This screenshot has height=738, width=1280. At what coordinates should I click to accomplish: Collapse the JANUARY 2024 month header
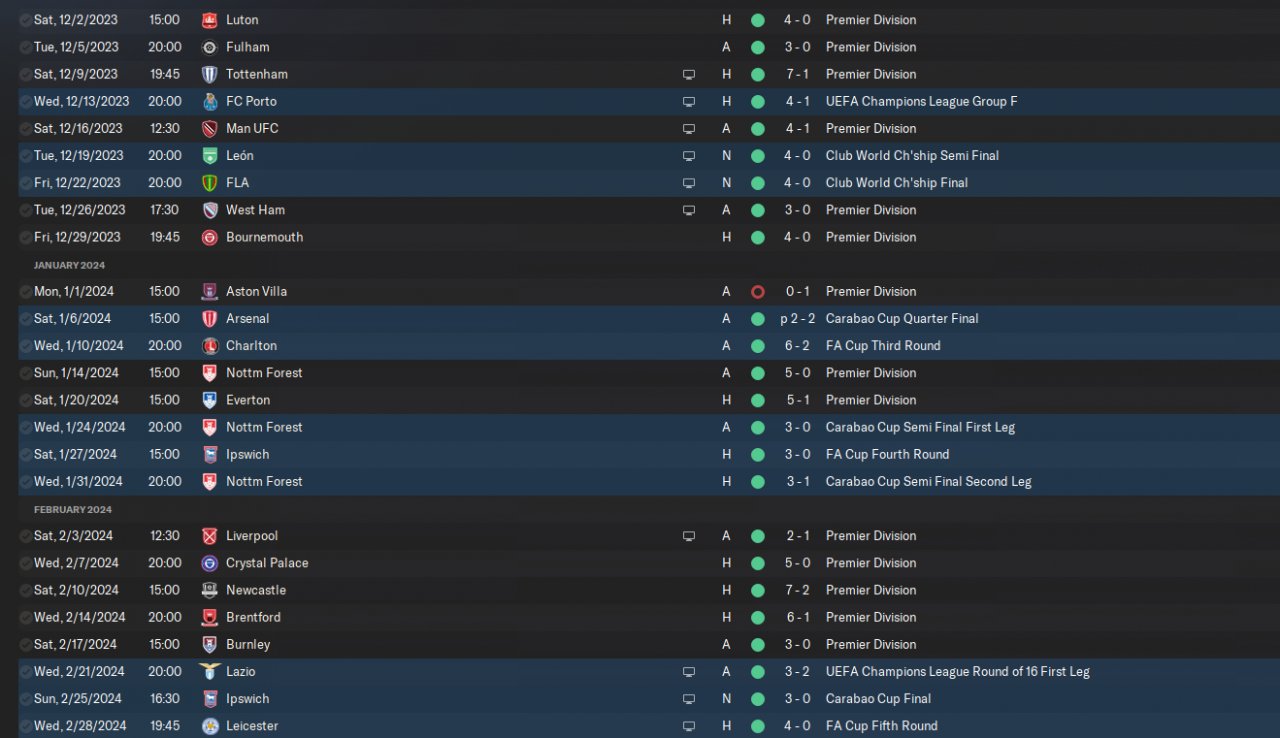point(69,265)
